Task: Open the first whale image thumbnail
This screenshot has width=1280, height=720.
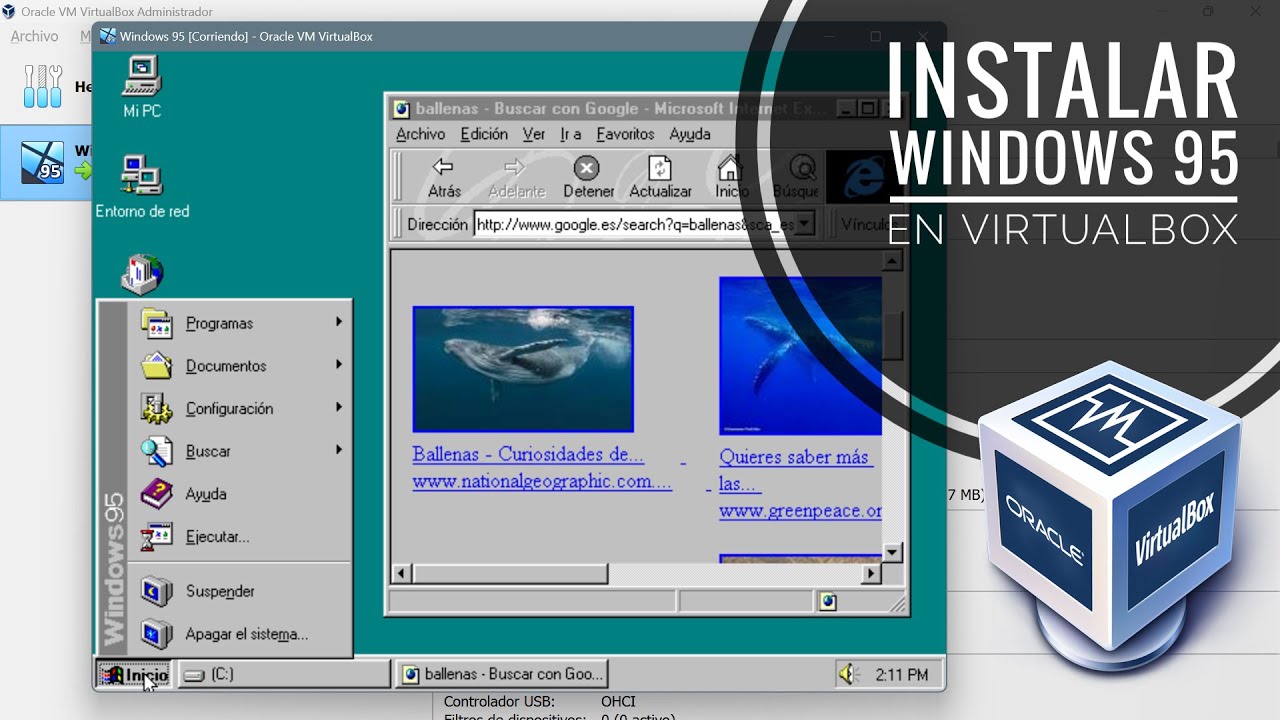Action: 523,369
